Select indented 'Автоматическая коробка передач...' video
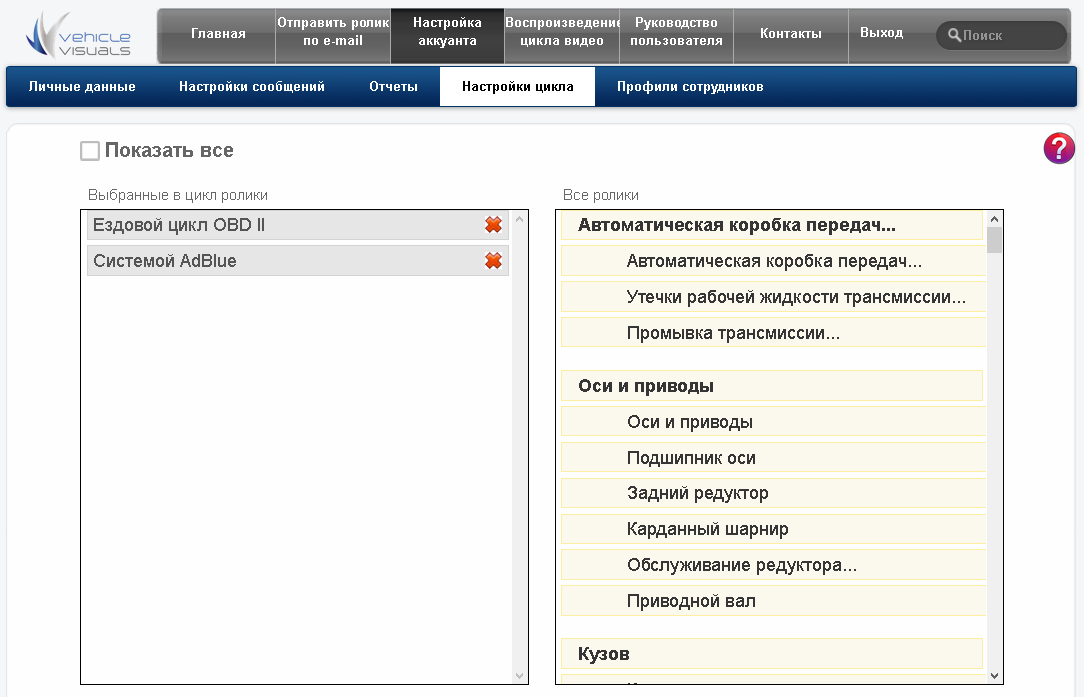The width and height of the screenshot is (1084, 697). tap(773, 261)
